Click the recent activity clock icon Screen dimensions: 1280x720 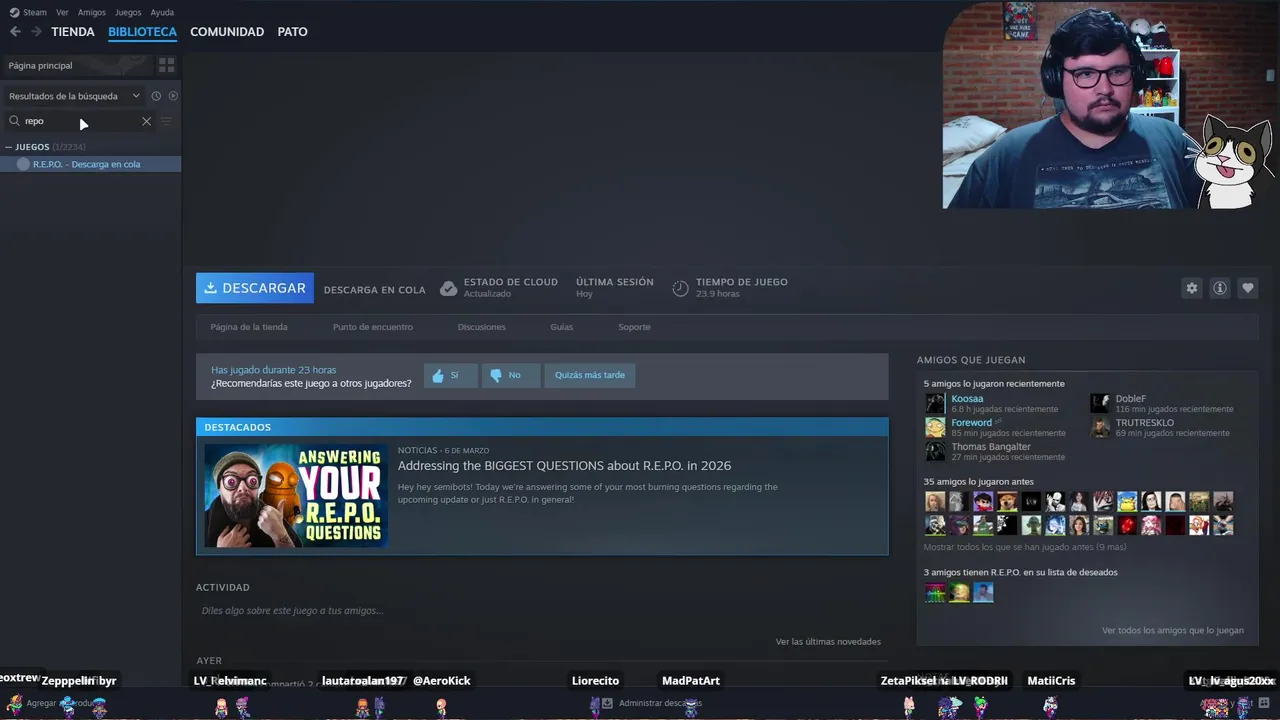(156, 96)
